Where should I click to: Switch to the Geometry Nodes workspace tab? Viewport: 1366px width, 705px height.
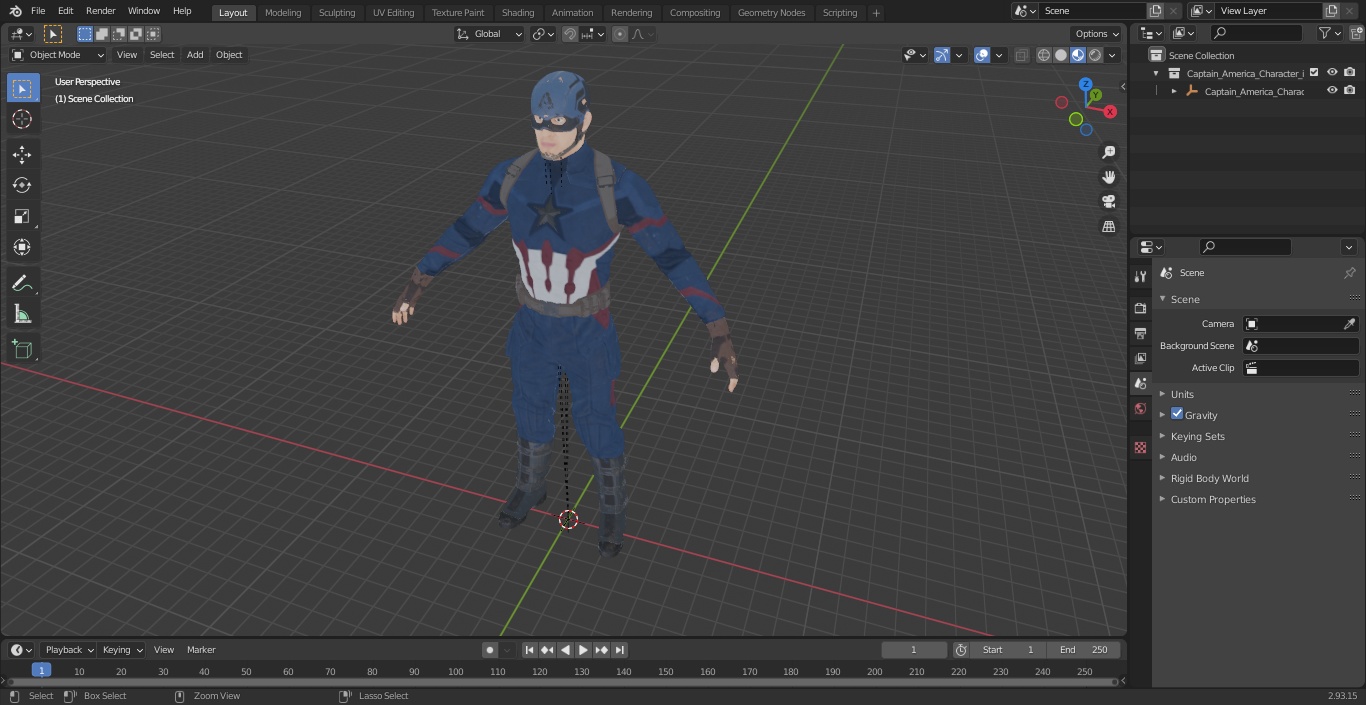click(771, 13)
